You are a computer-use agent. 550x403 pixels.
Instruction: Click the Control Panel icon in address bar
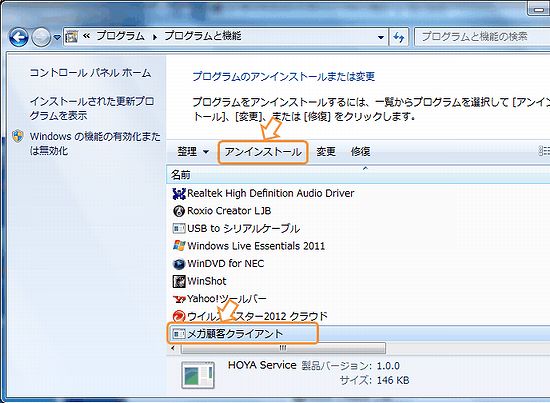72,36
